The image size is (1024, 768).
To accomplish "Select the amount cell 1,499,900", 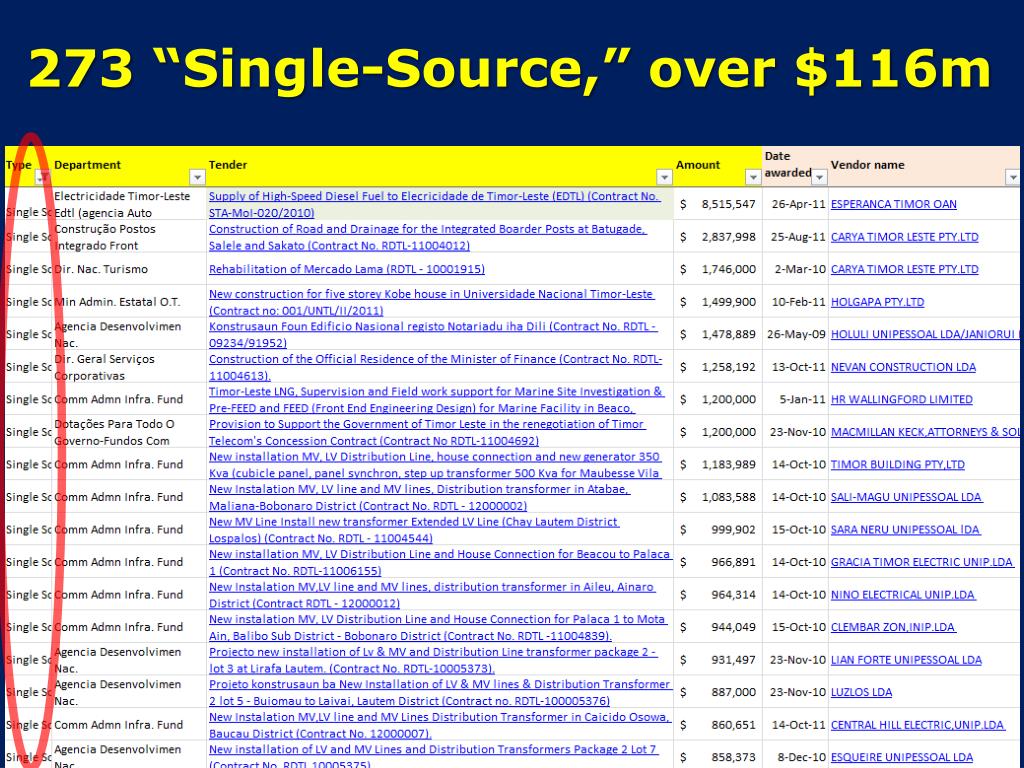I will [x=718, y=302].
